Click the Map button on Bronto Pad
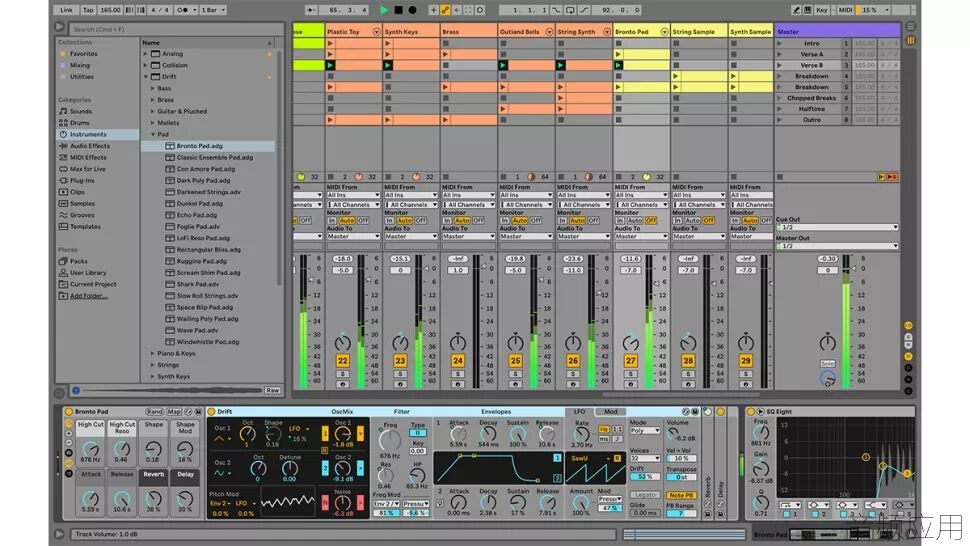The height and width of the screenshot is (546, 970). pyautogui.click(x=174, y=411)
